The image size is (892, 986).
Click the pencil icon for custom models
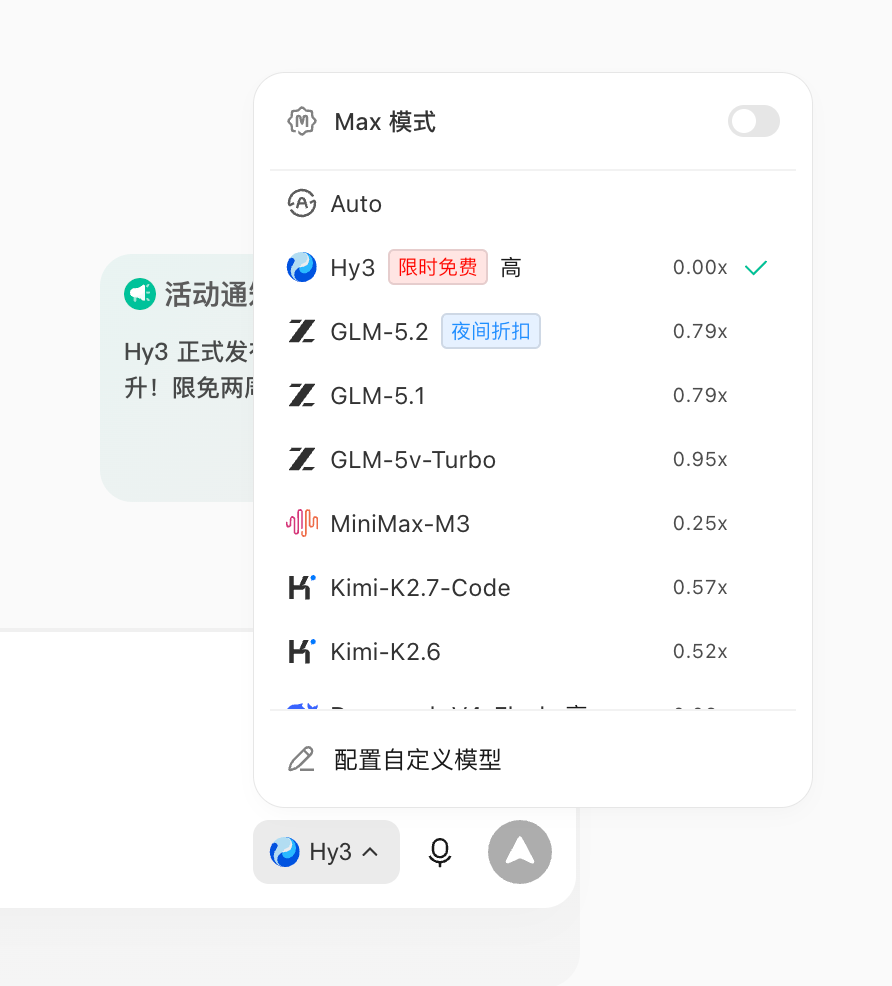point(302,760)
